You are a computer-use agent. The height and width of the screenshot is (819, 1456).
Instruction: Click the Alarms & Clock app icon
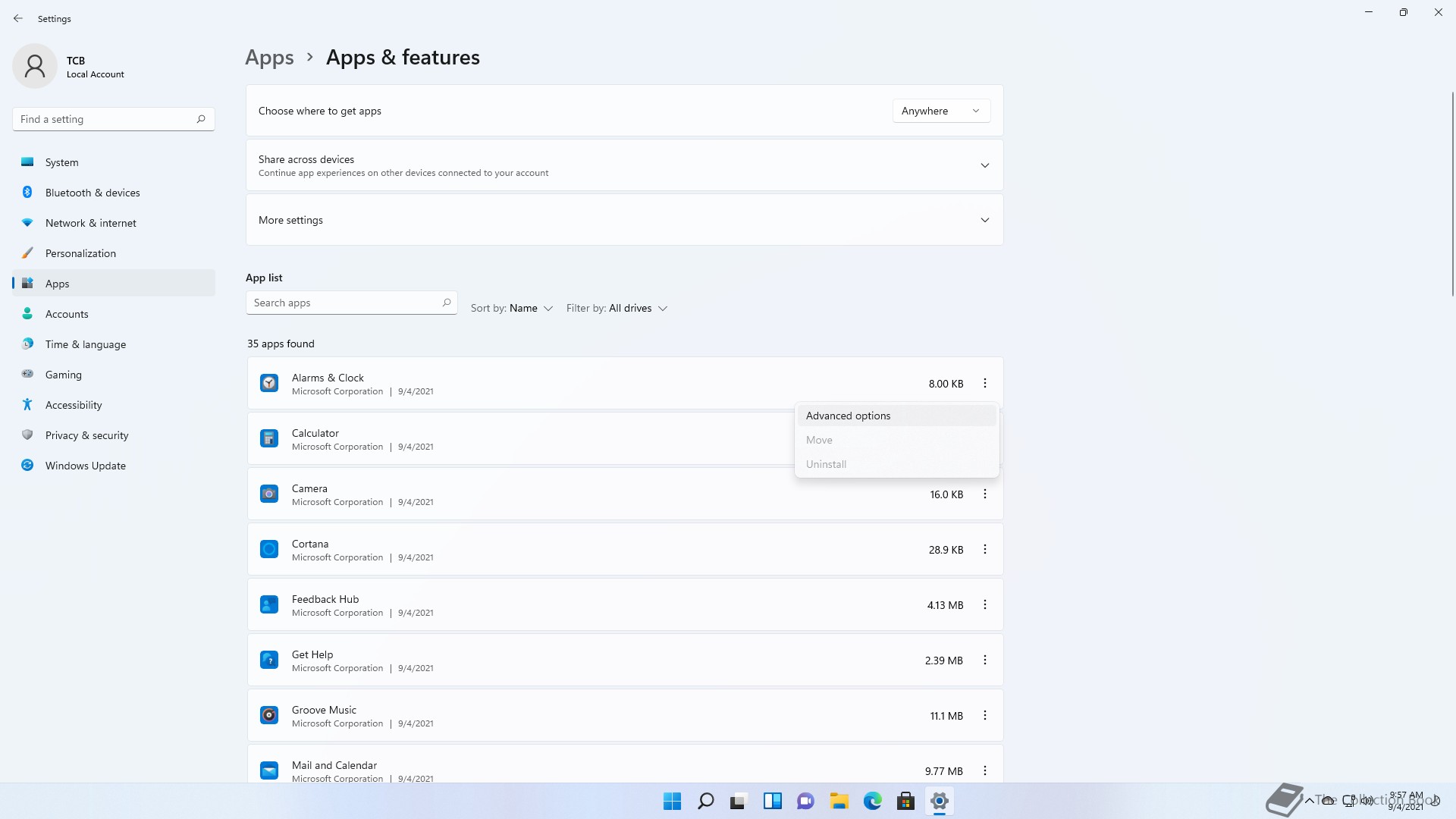pyautogui.click(x=269, y=384)
